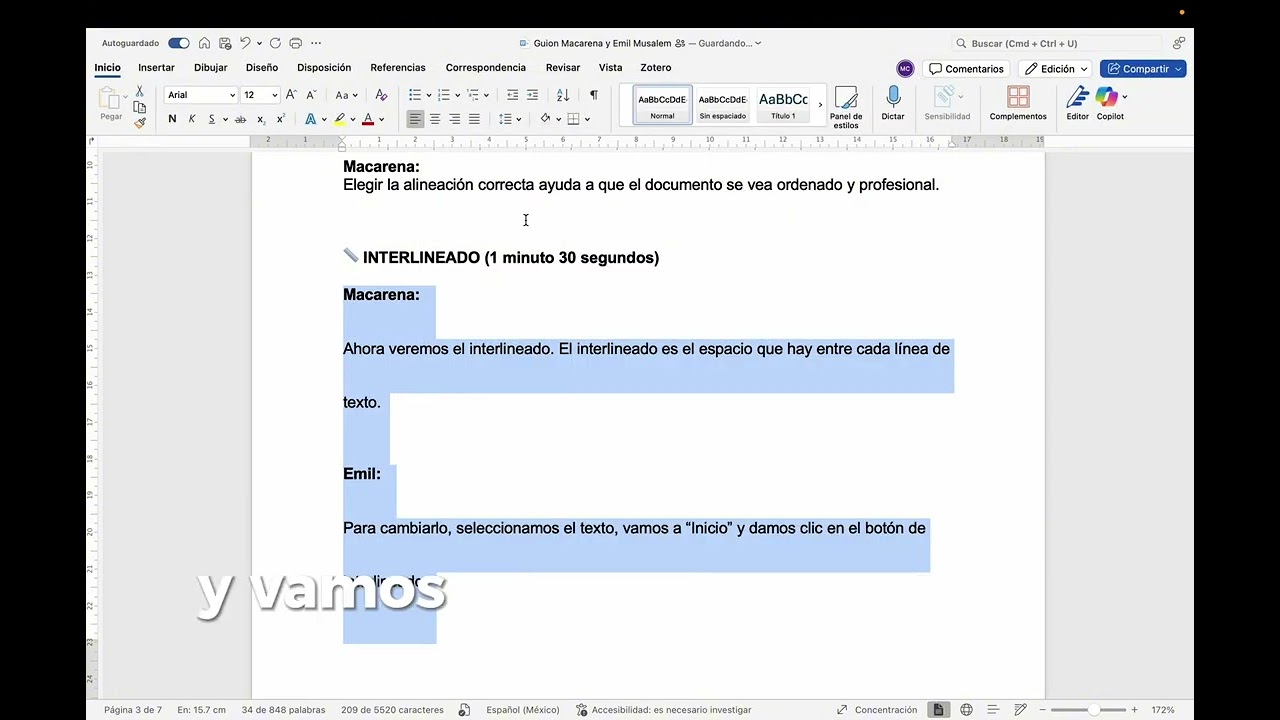The image size is (1280, 720).
Task: Decrease font size with the smaller A
Action: pyautogui.click(x=311, y=95)
